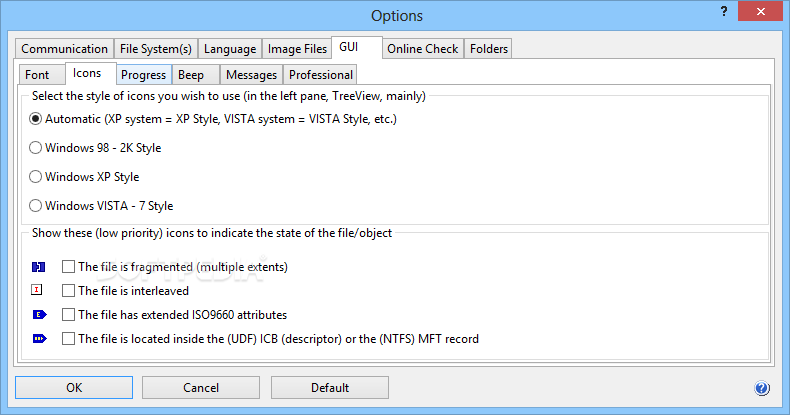
Task: Click the extended ISO9660 attributes icon
Action: coord(38,314)
